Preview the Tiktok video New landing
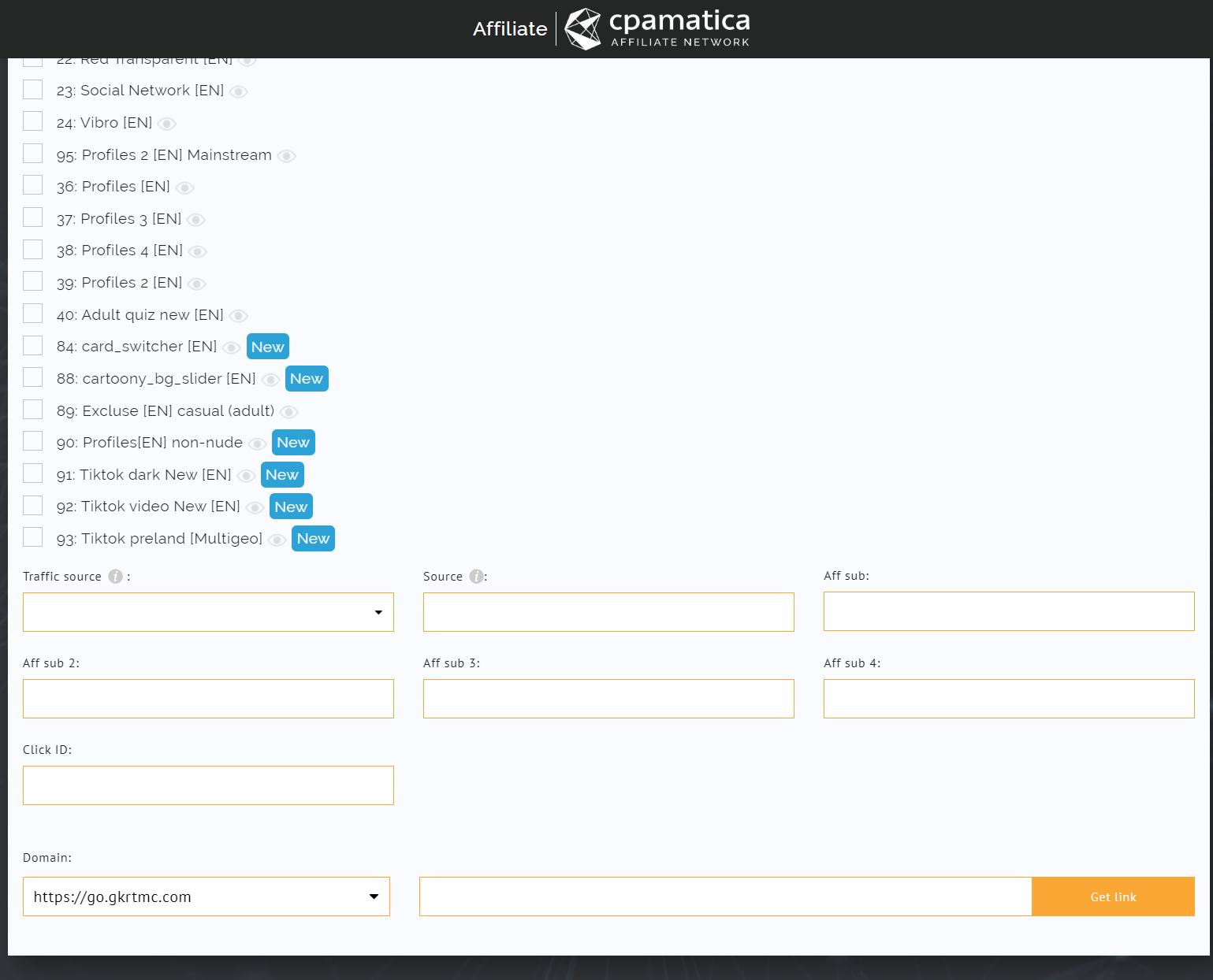Image resolution: width=1213 pixels, height=980 pixels. [x=255, y=507]
